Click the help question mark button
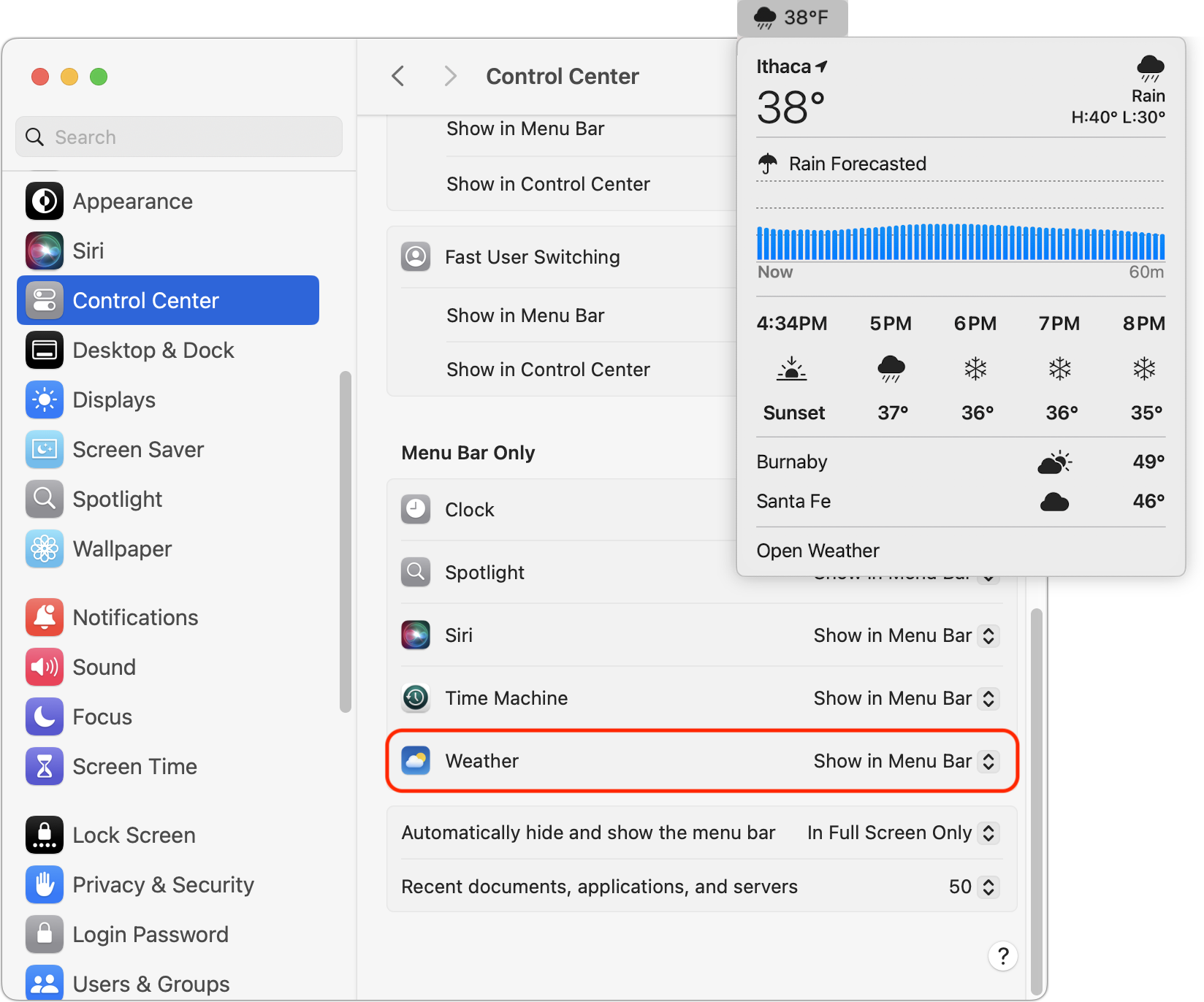Image resolution: width=1204 pixels, height=1002 pixels. coord(1003,955)
